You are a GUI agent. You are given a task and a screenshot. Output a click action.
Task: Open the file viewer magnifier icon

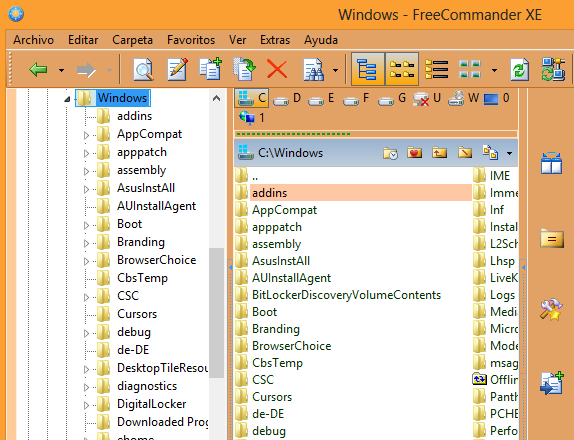click(143, 69)
